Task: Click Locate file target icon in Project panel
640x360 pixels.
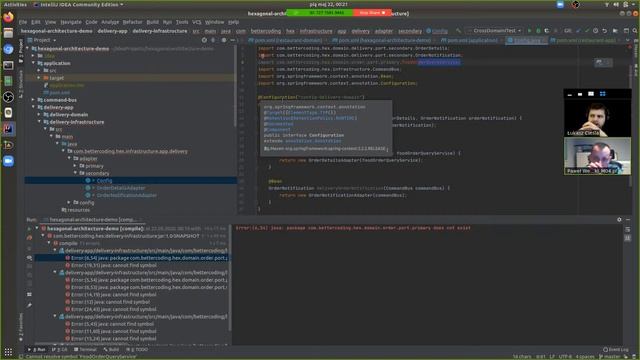Action: (204, 40)
